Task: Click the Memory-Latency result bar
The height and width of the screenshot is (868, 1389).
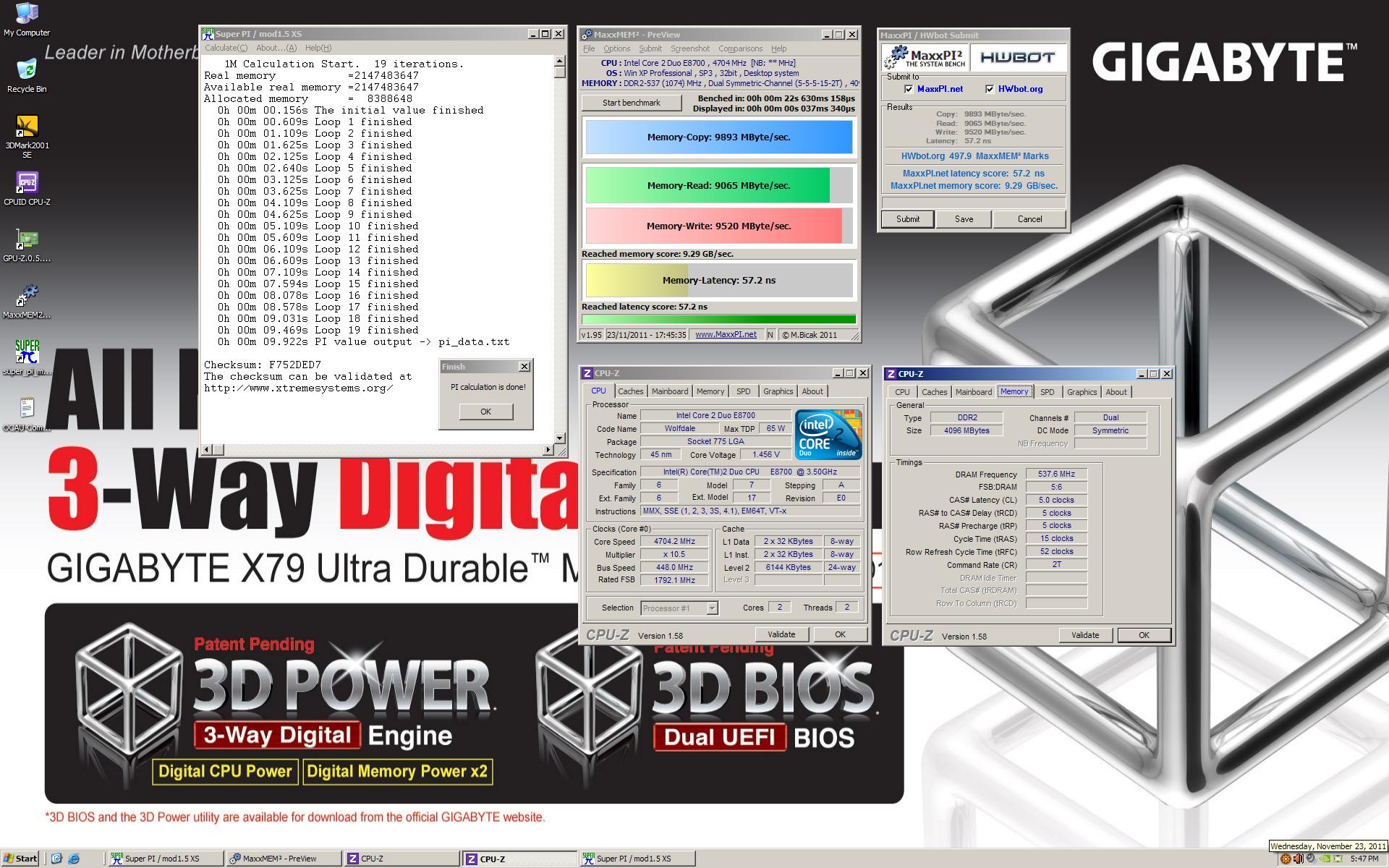Action: click(718, 280)
